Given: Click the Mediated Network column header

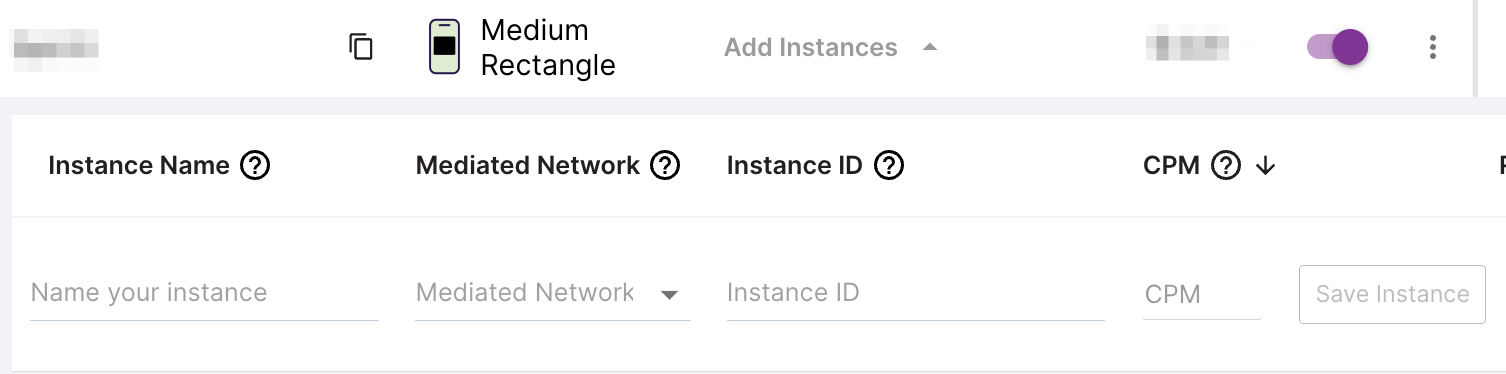Looking at the screenshot, I should click(x=528, y=165).
